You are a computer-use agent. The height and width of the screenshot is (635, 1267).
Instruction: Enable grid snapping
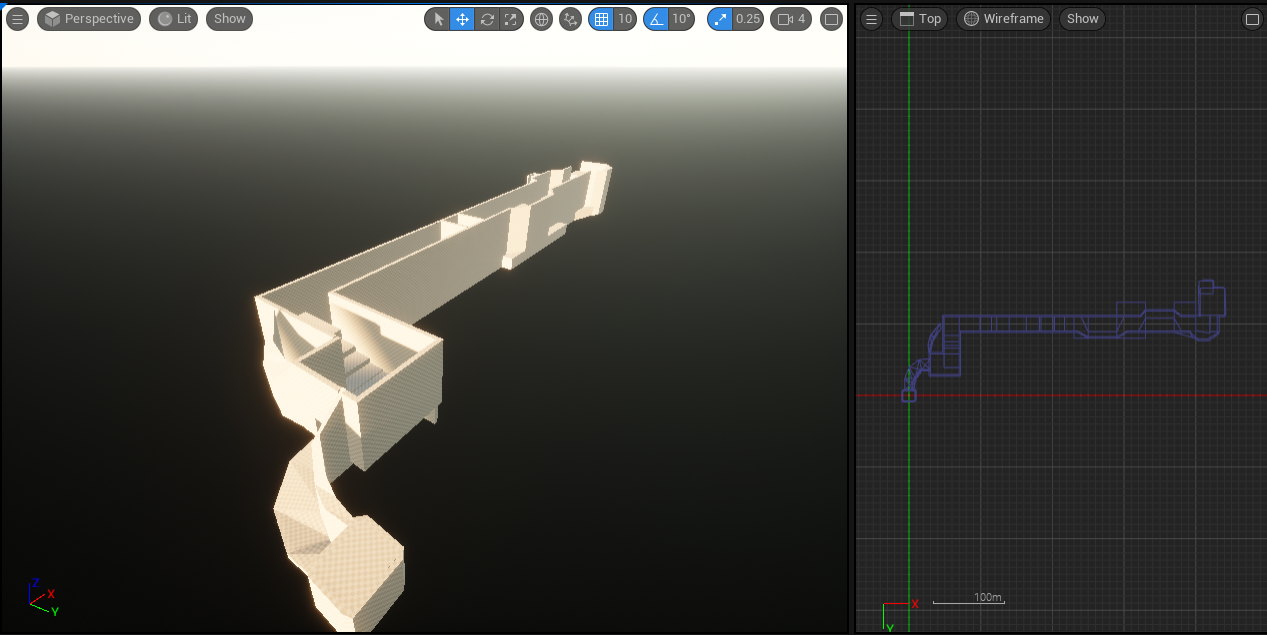click(601, 18)
